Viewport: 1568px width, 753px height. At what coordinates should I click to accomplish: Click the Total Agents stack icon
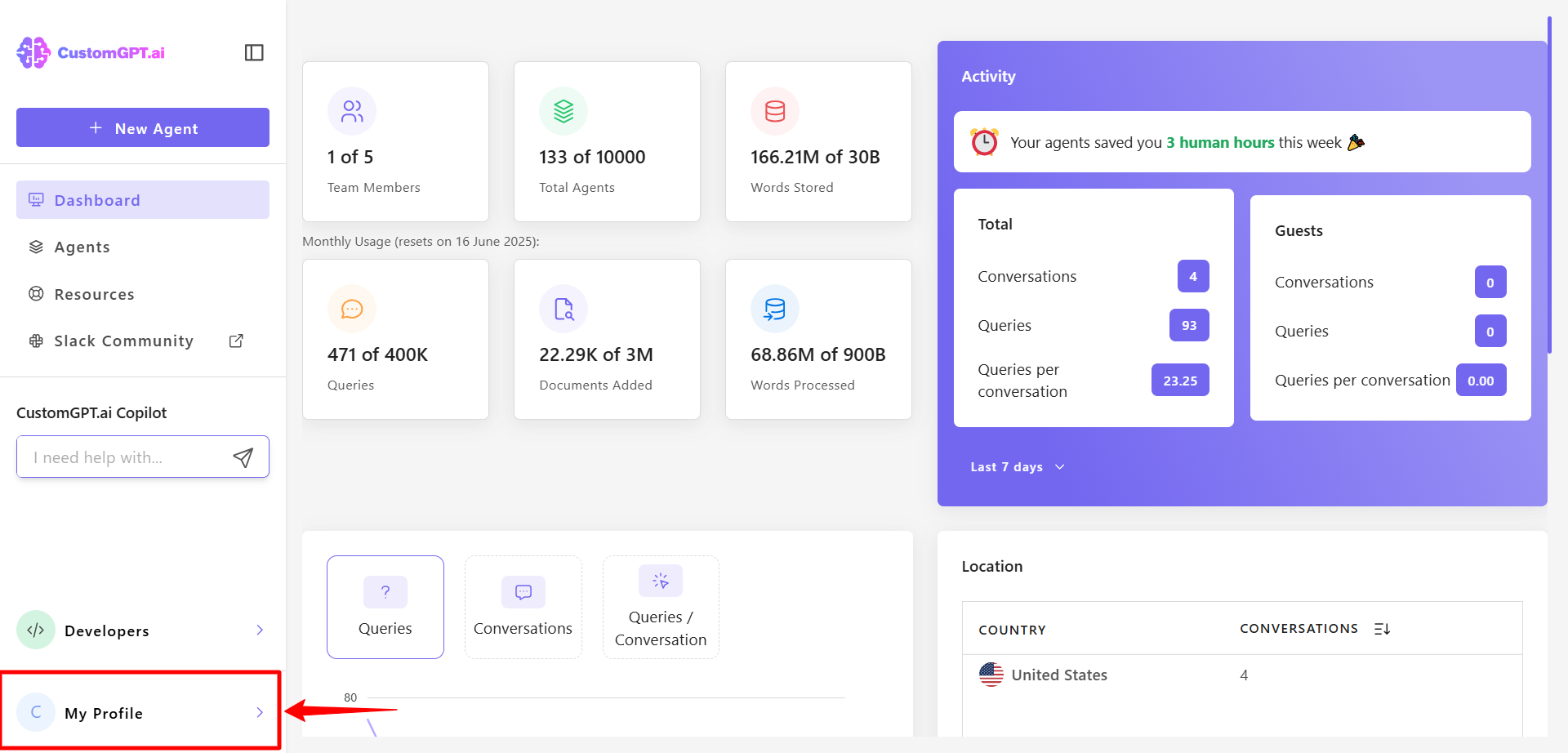tap(563, 111)
